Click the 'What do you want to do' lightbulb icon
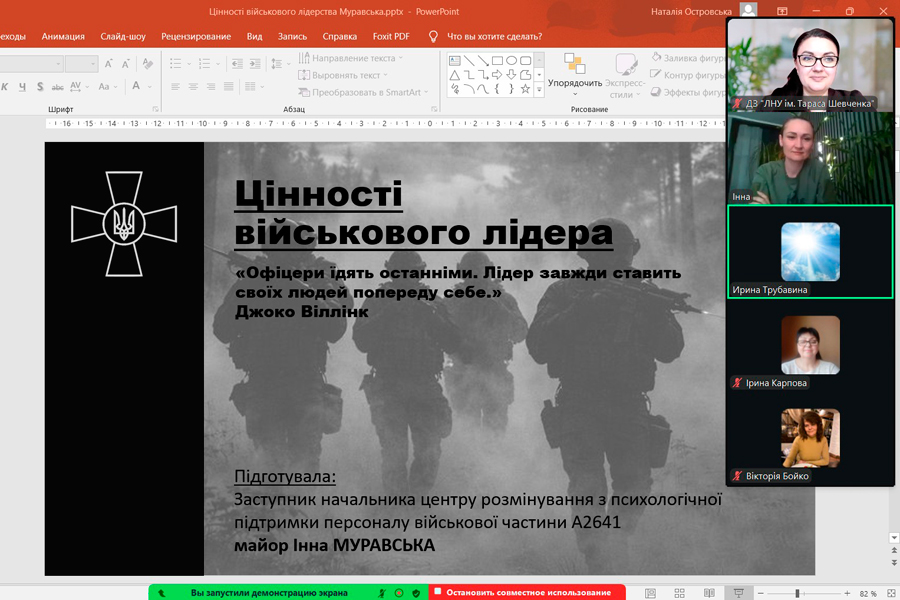The image size is (900, 600). point(433,36)
